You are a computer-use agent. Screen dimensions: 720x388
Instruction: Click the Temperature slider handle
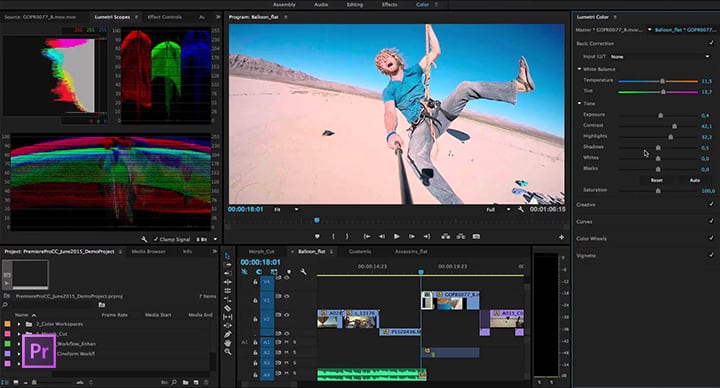[662, 81]
